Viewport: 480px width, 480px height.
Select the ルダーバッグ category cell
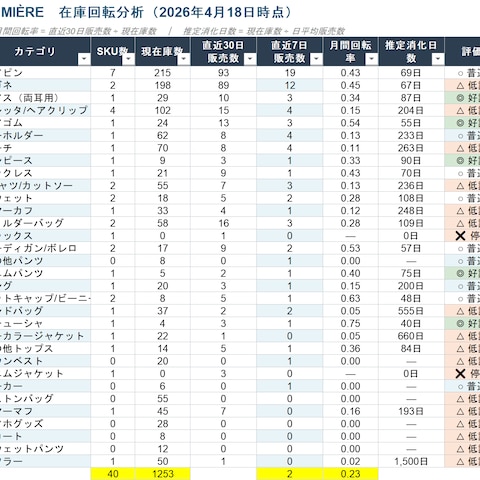pyautogui.click(x=45, y=223)
